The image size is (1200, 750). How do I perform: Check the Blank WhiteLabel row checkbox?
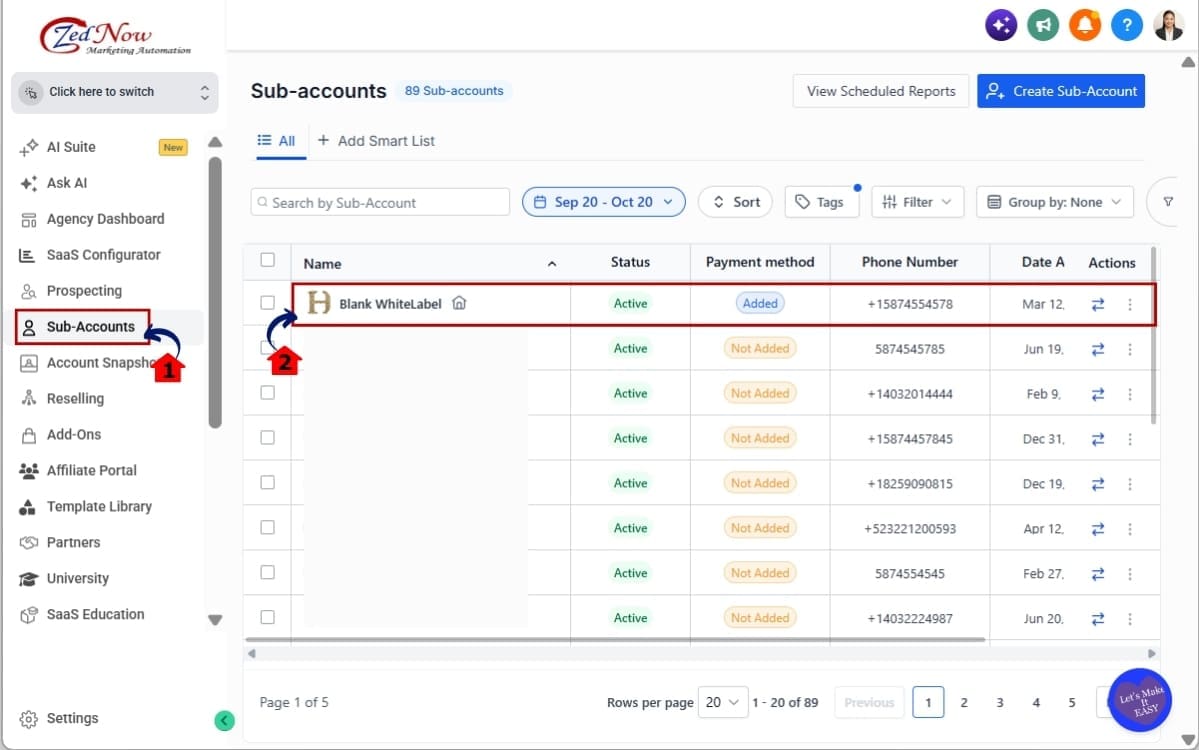click(267, 303)
